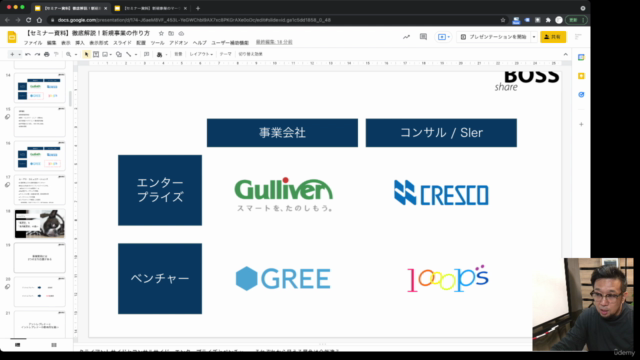Open the ツール menu
This screenshot has height=360, width=640.
click(158, 43)
